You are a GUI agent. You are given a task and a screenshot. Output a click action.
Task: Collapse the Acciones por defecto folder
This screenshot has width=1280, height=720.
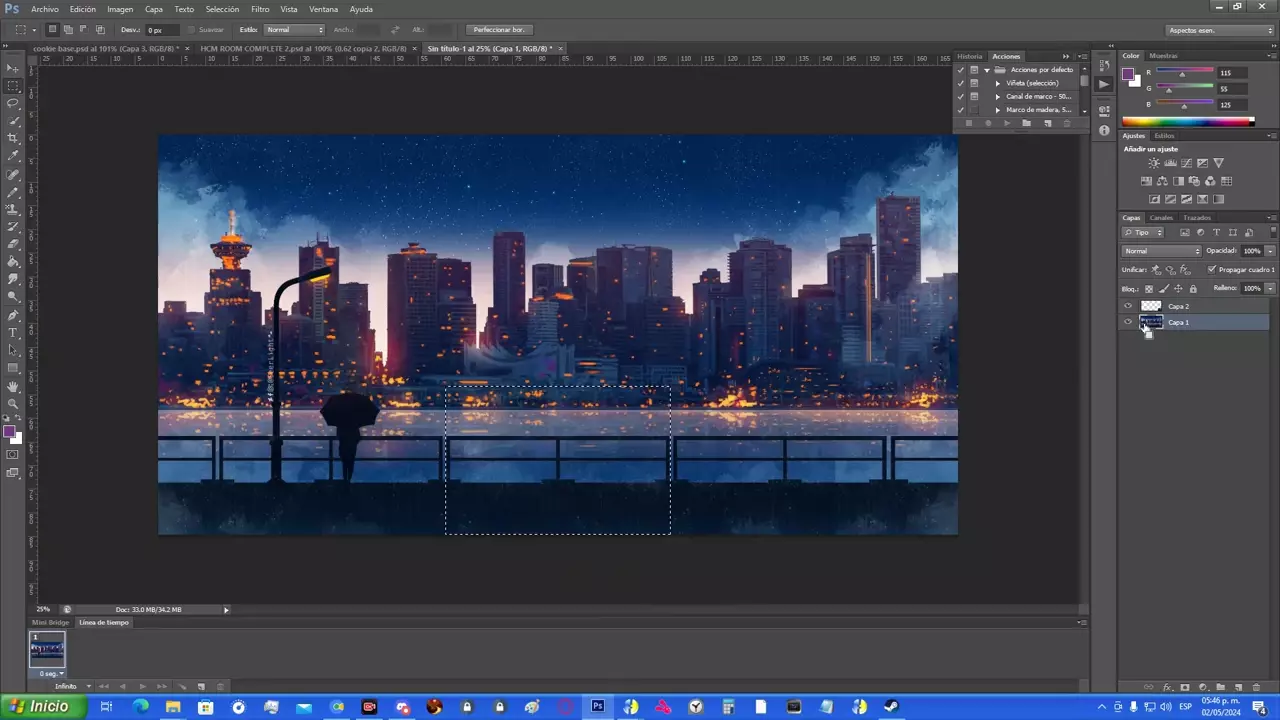point(987,70)
